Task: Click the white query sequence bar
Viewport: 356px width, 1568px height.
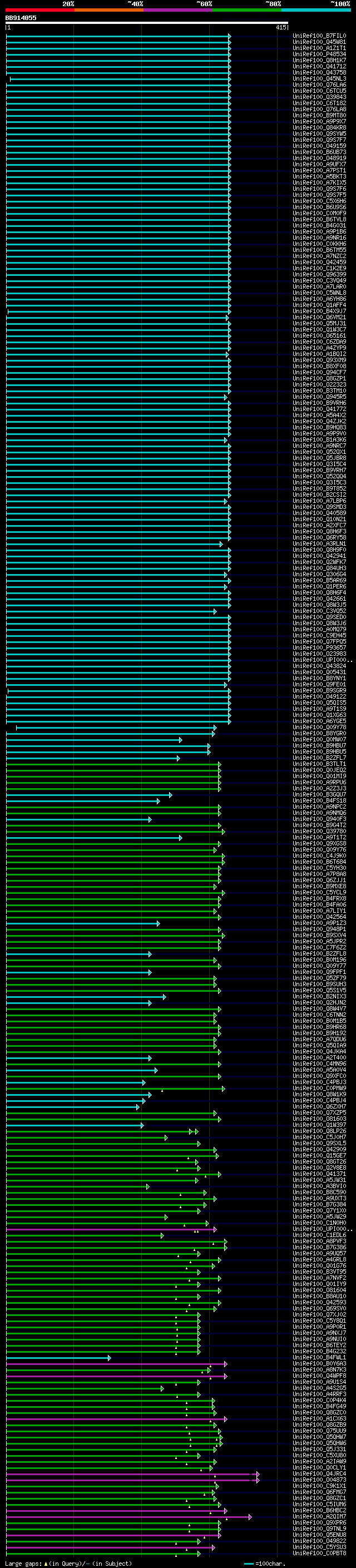Action: point(147,23)
